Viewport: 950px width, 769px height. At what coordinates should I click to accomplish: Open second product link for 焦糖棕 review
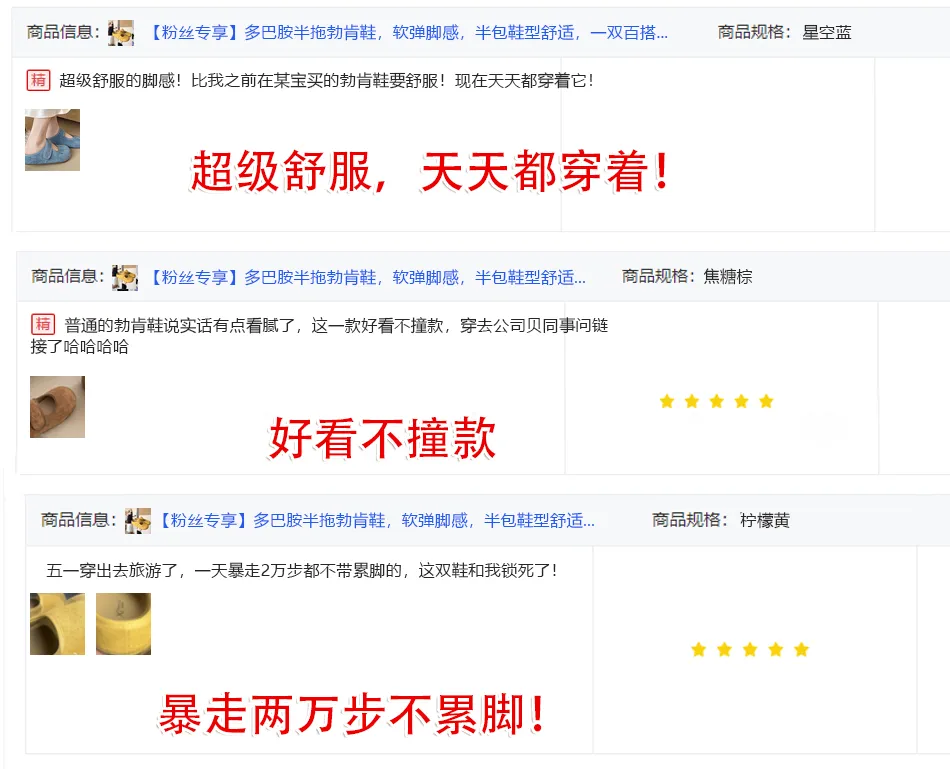368,277
